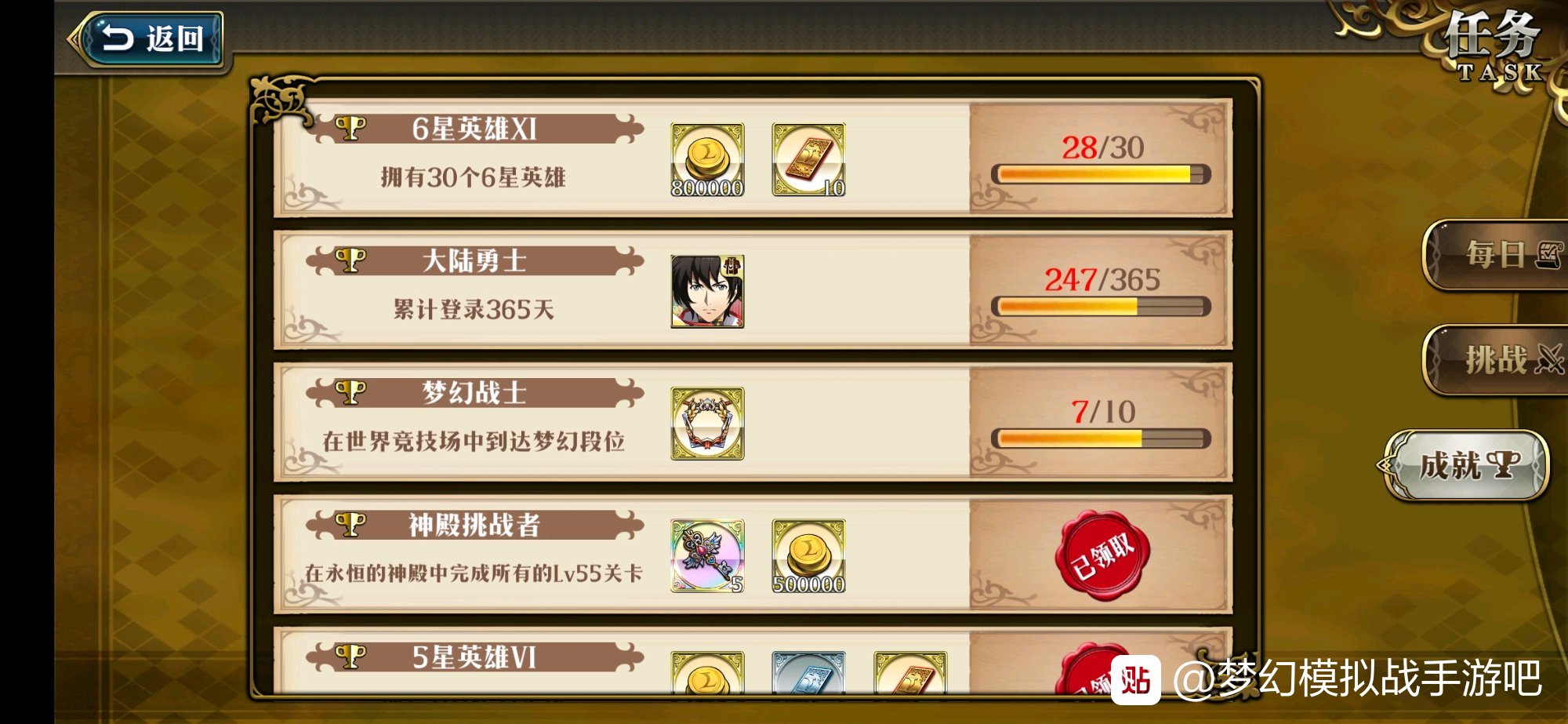Tap the trophy icon beside 神殿挑战者
The width and height of the screenshot is (1568, 724).
350,523
